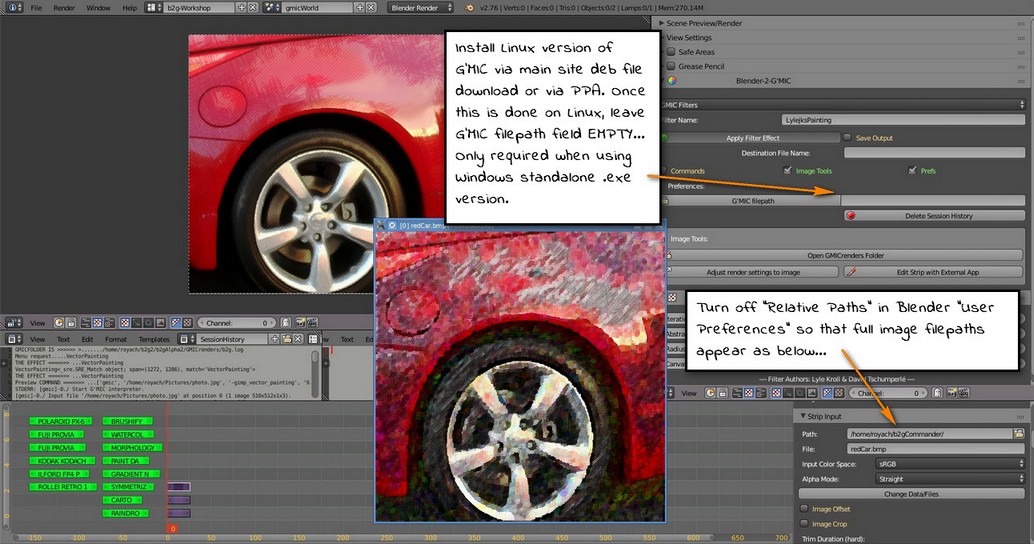
Task: Click Open GMICrenders Folder button
Action: pyautogui.click(x=845, y=255)
